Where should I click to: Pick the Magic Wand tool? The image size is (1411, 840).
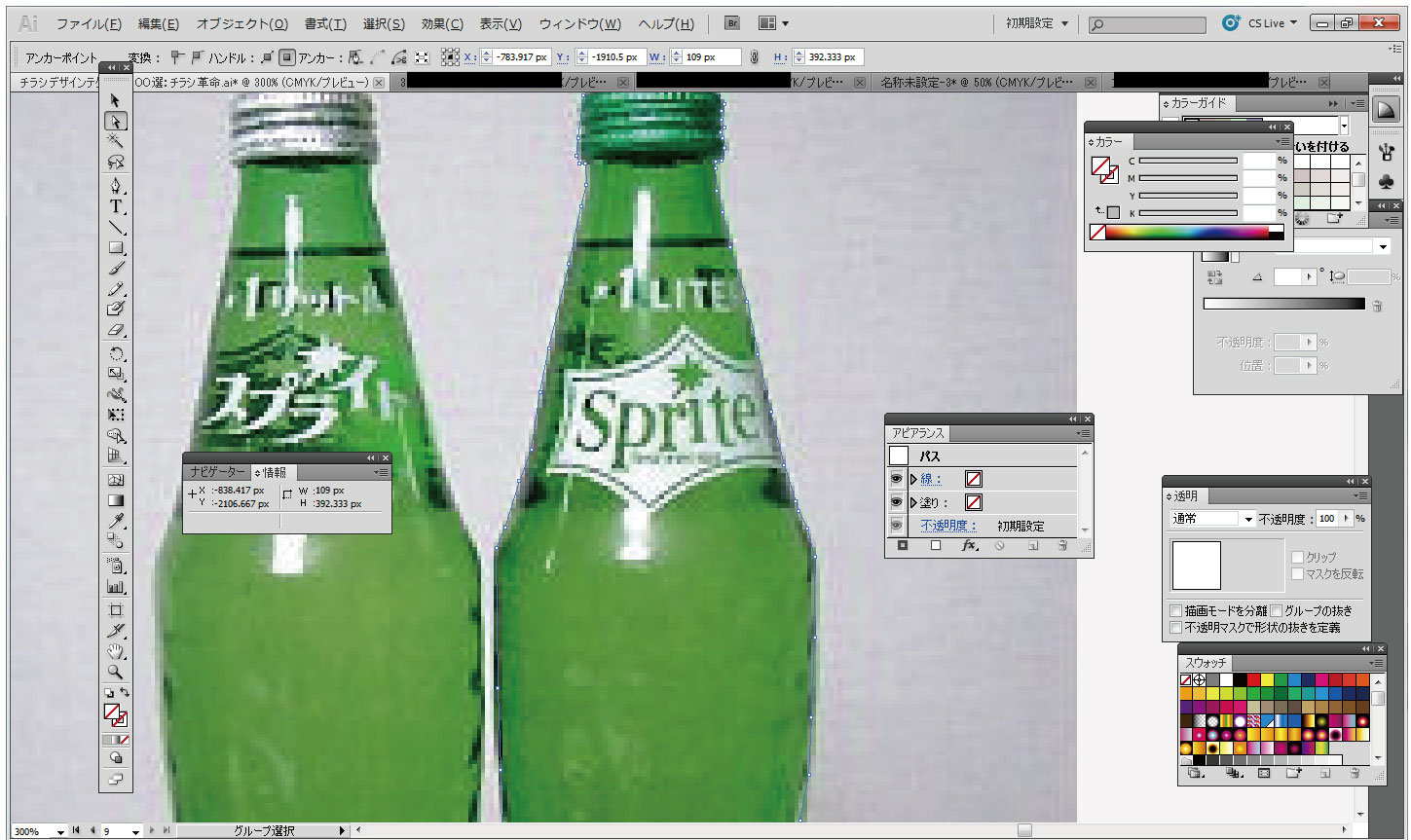point(116,141)
